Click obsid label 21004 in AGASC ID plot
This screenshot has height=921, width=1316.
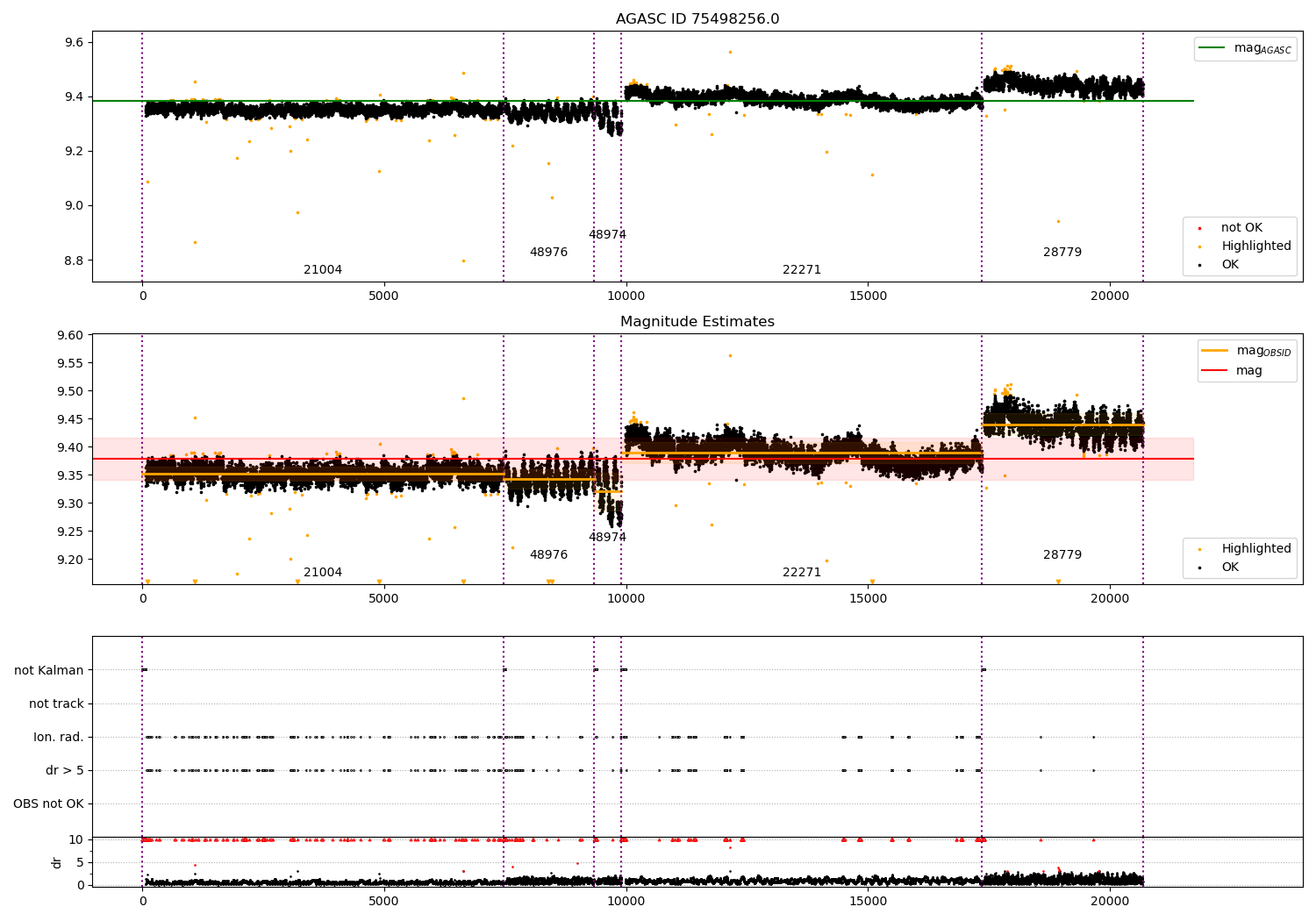pos(323,270)
